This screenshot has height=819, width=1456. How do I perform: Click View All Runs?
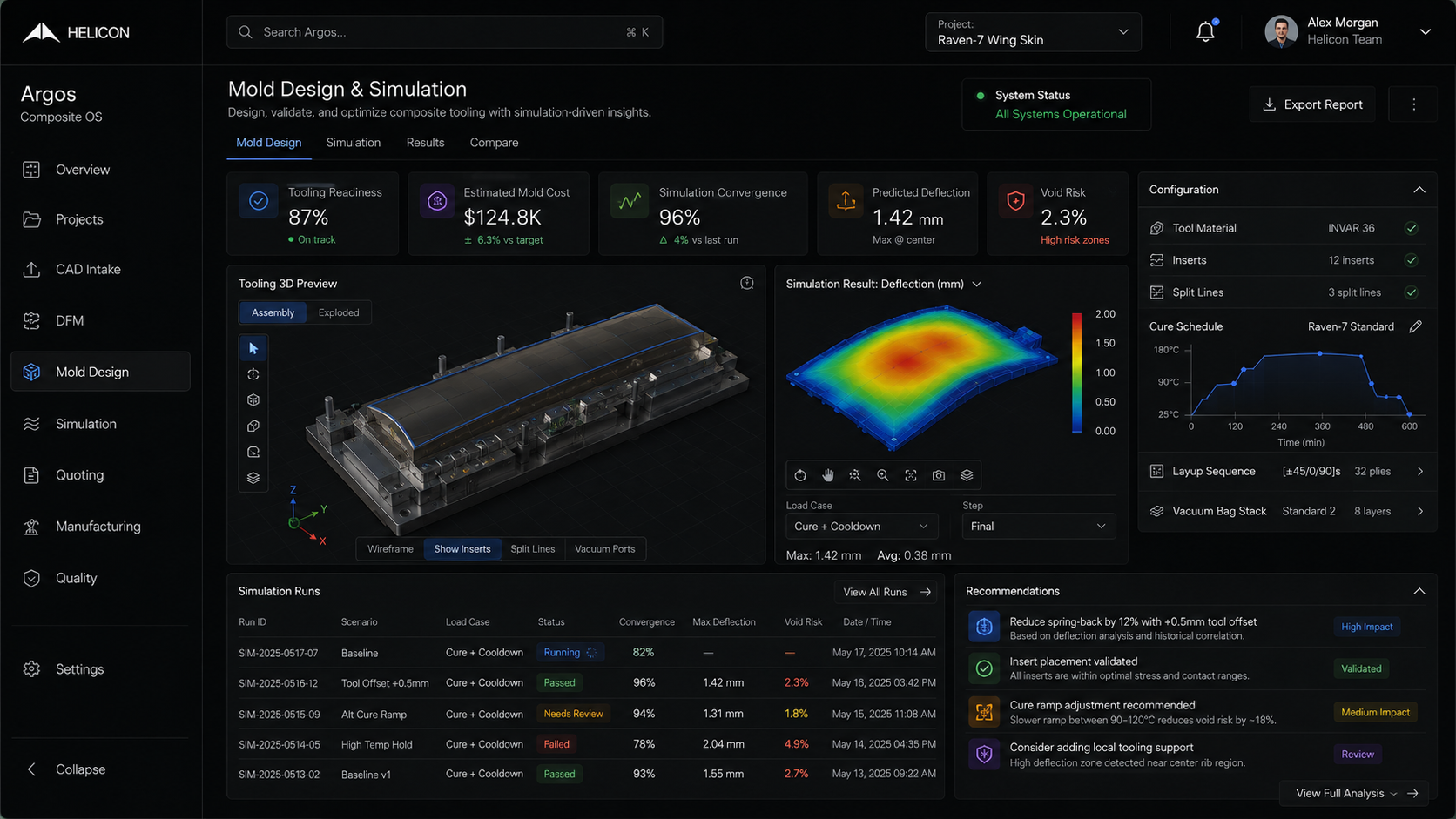pyautogui.click(x=886, y=592)
